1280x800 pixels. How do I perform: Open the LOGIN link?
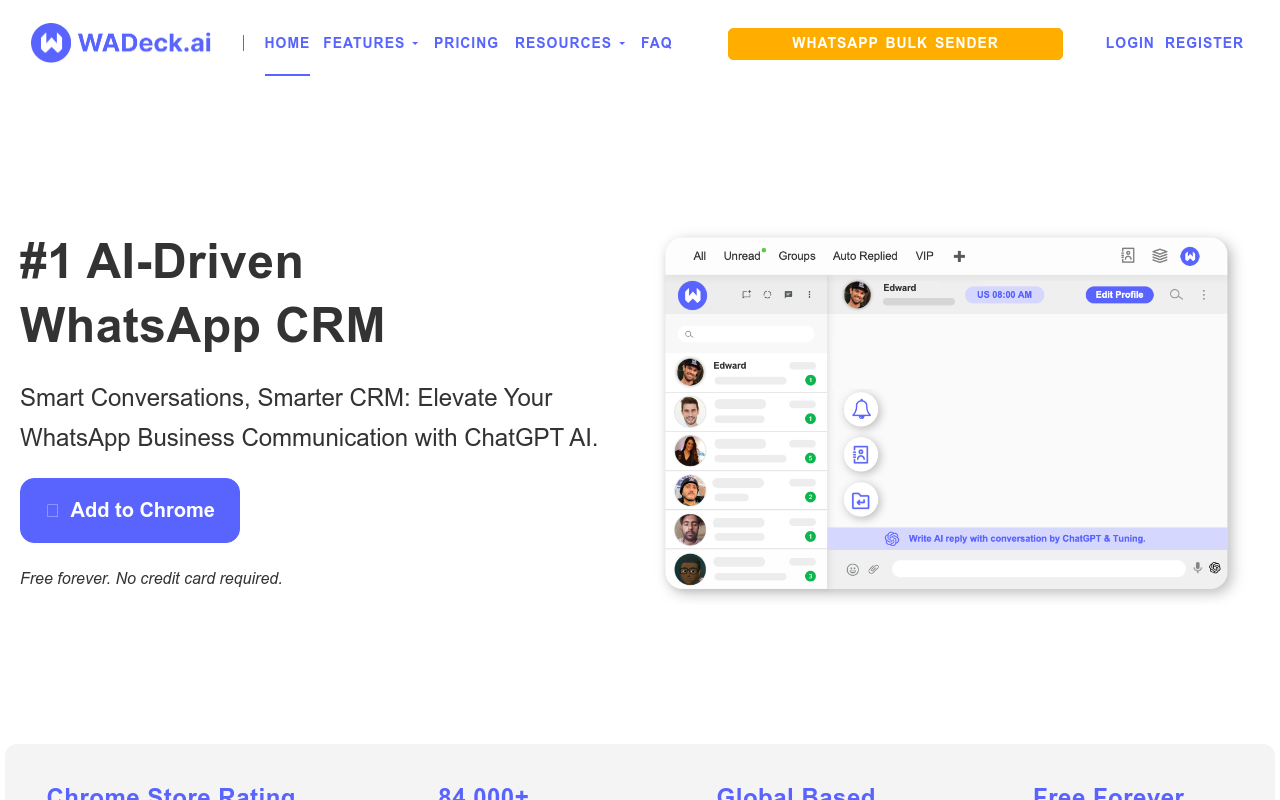coord(1130,43)
